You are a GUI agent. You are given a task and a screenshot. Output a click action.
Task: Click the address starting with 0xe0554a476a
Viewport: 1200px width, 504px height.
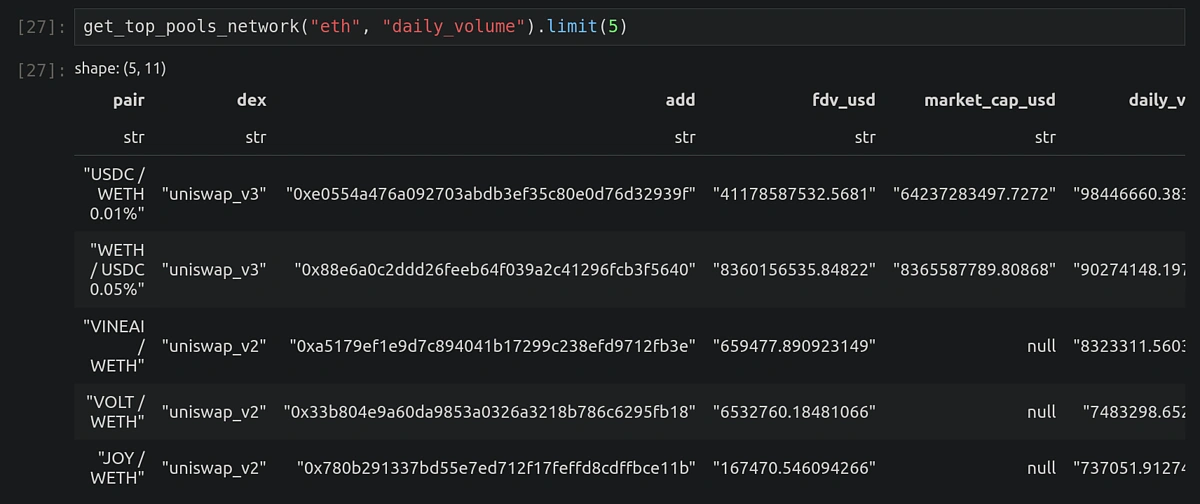(490, 194)
